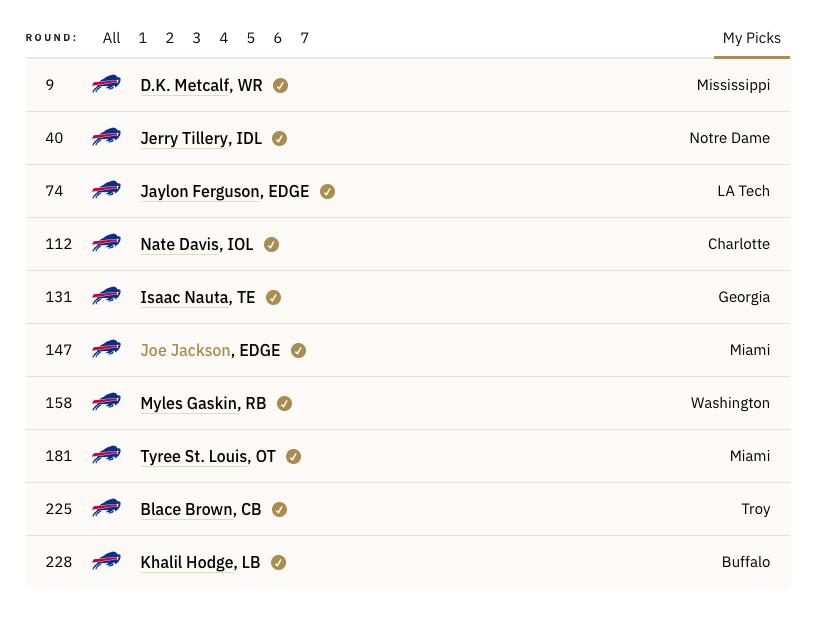Screen dimensions: 813x617
Task: Filter to round 1 picks
Action: click(x=143, y=38)
